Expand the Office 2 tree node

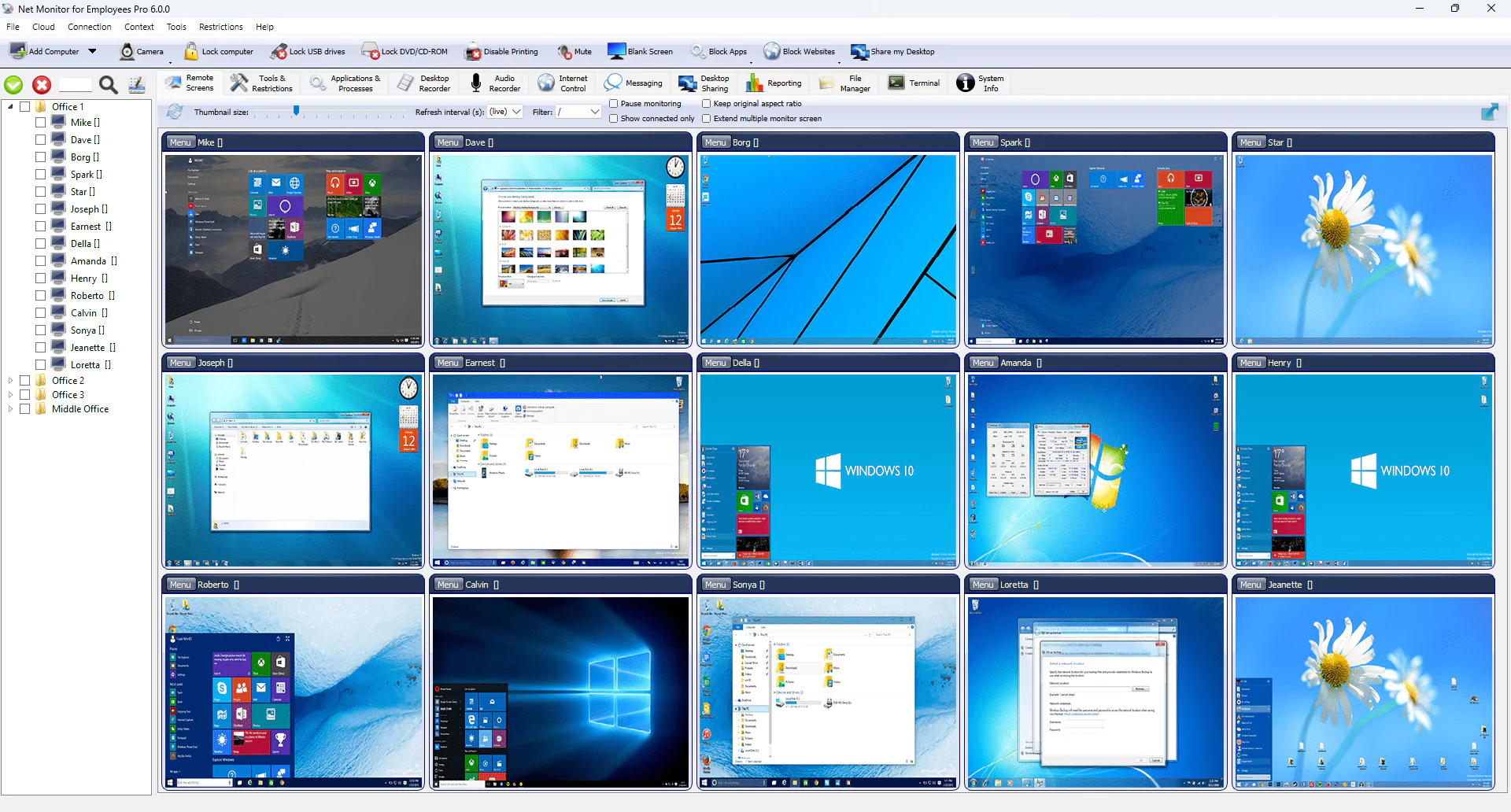pos(10,380)
